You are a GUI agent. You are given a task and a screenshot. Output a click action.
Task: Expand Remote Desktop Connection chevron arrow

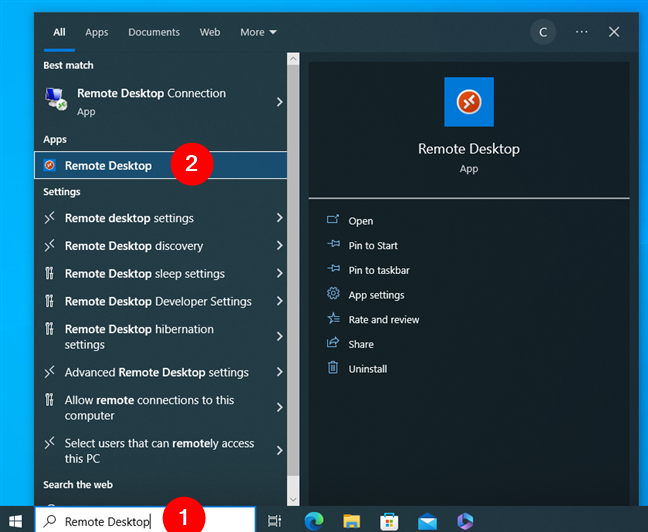pyautogui.click(x=279, y=101)
